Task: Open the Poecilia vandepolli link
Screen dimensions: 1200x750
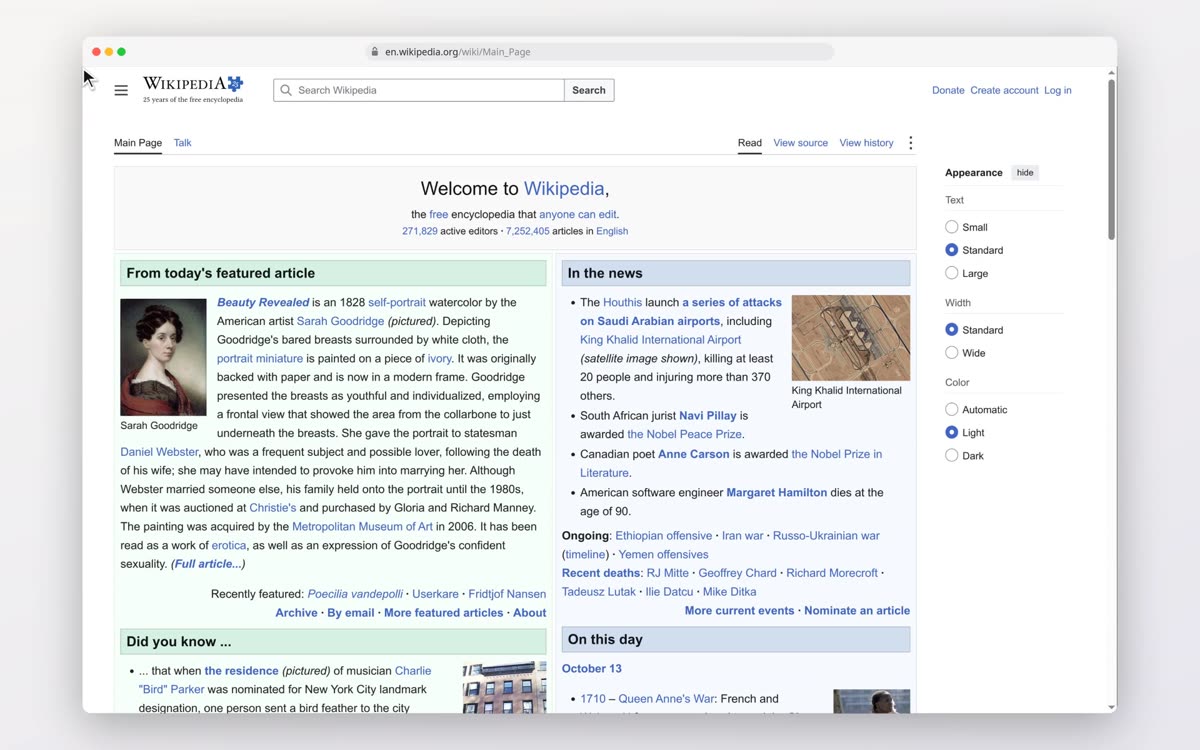Action: (355, 594)
